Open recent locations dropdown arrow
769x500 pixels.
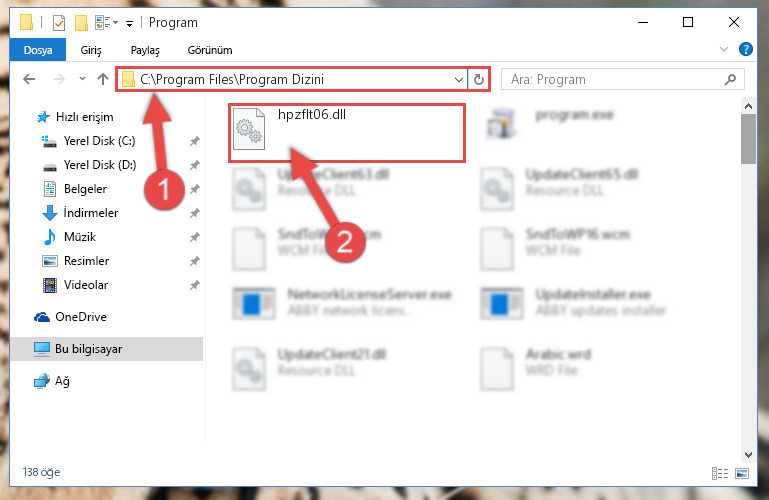click(x=82, y=79)
